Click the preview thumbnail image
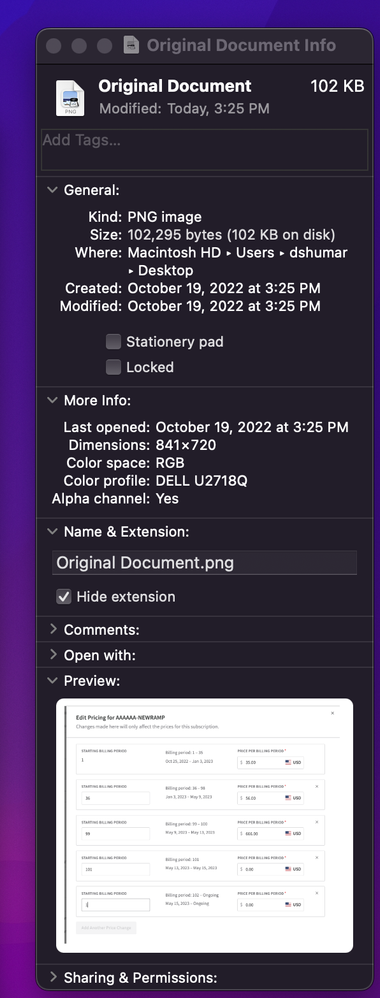 pyautogui.click(x=204, y=826)
